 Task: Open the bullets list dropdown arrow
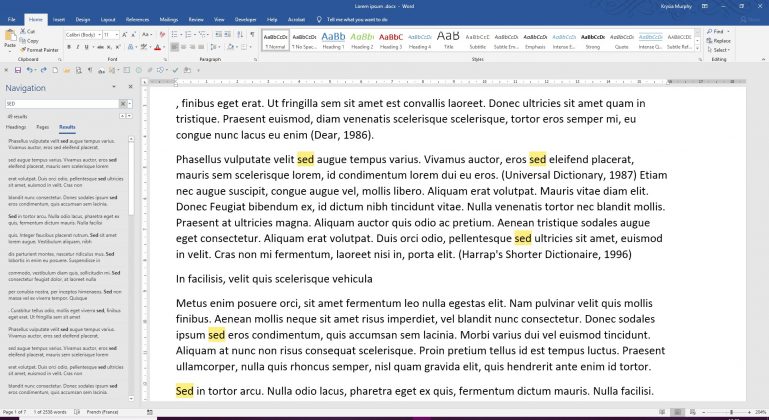(181, 35)
